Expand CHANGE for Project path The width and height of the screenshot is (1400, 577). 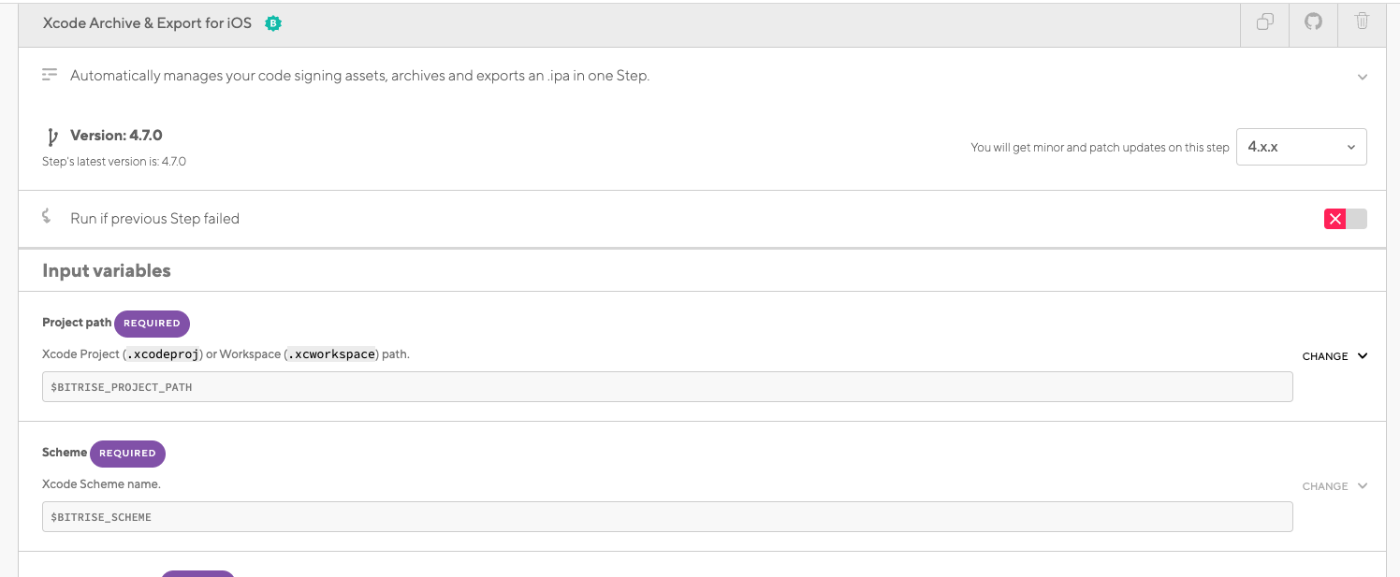coord(1334,356)
